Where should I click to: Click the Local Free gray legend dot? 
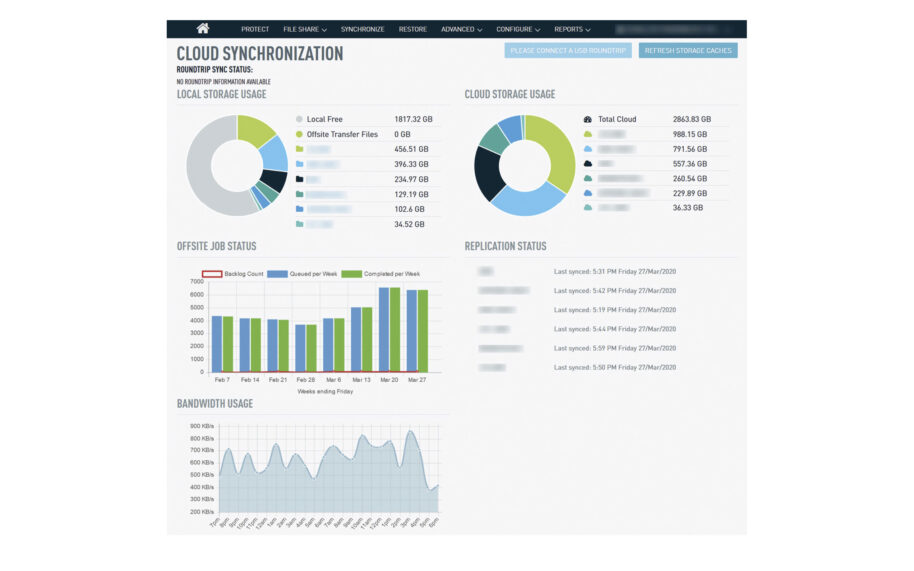pyautogui.click(x=298, y=119)
